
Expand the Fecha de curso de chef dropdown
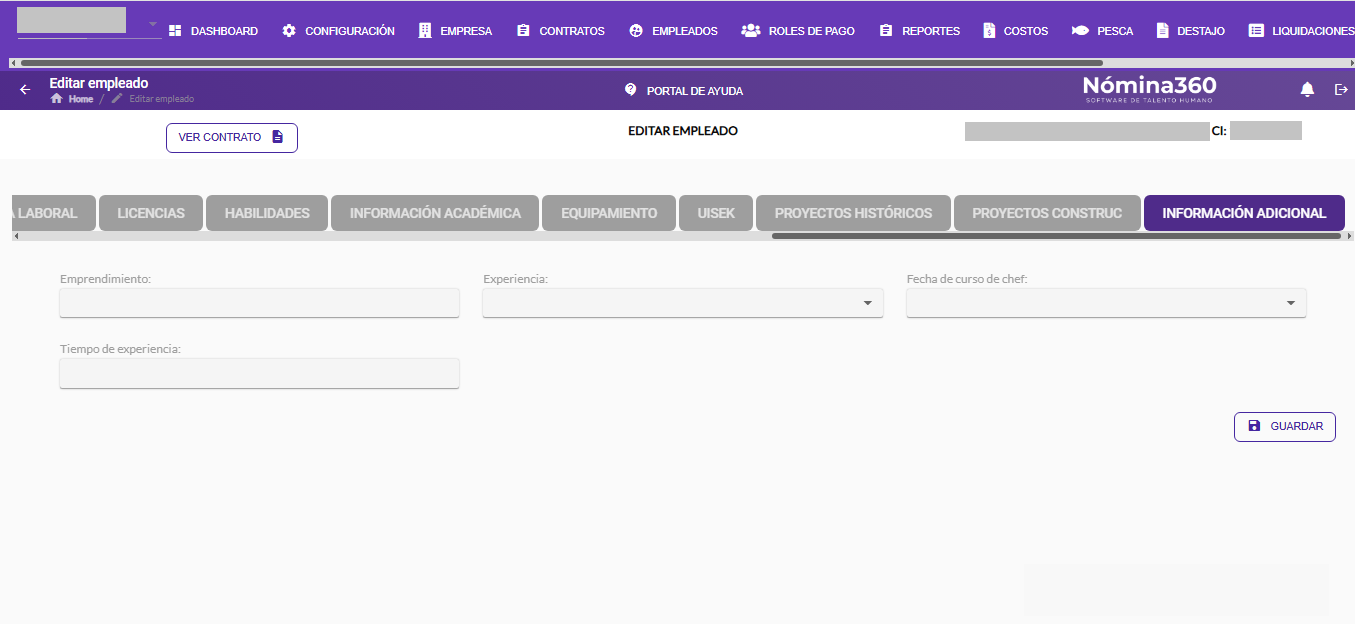1290,303
